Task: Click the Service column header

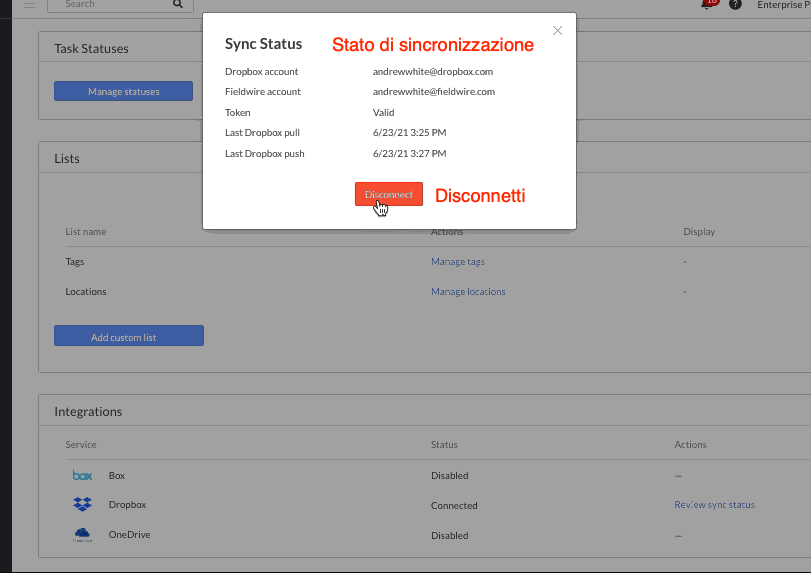Action: (x=81, y=444)
